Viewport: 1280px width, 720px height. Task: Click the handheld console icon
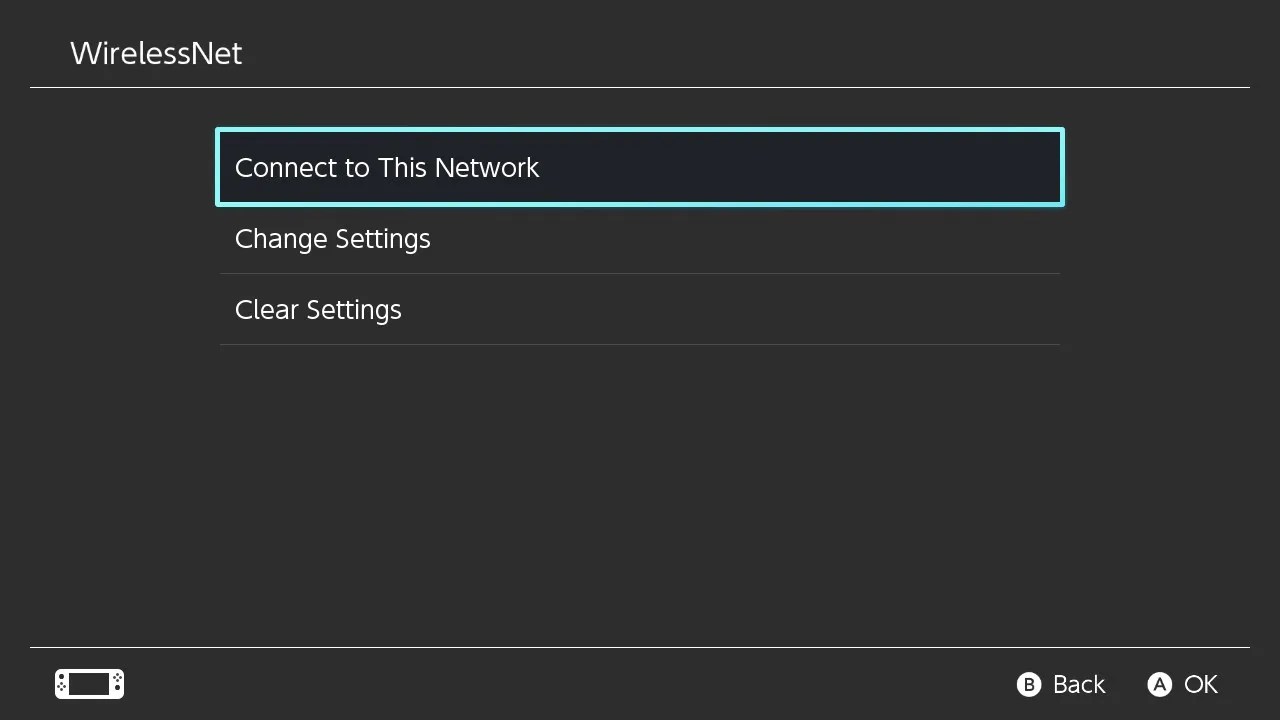(89, 684)
